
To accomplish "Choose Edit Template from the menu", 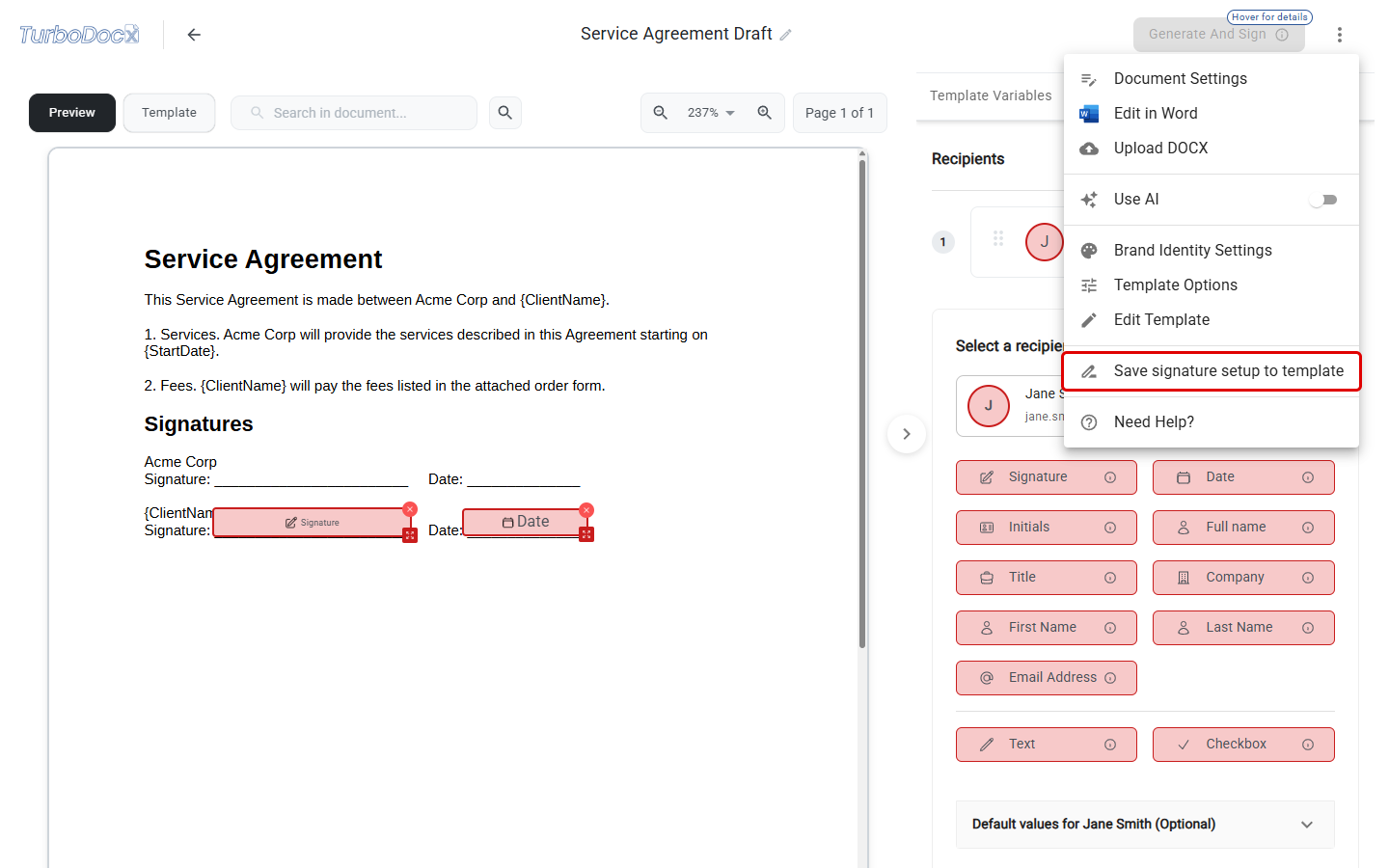I will (x=1212, y=320).
